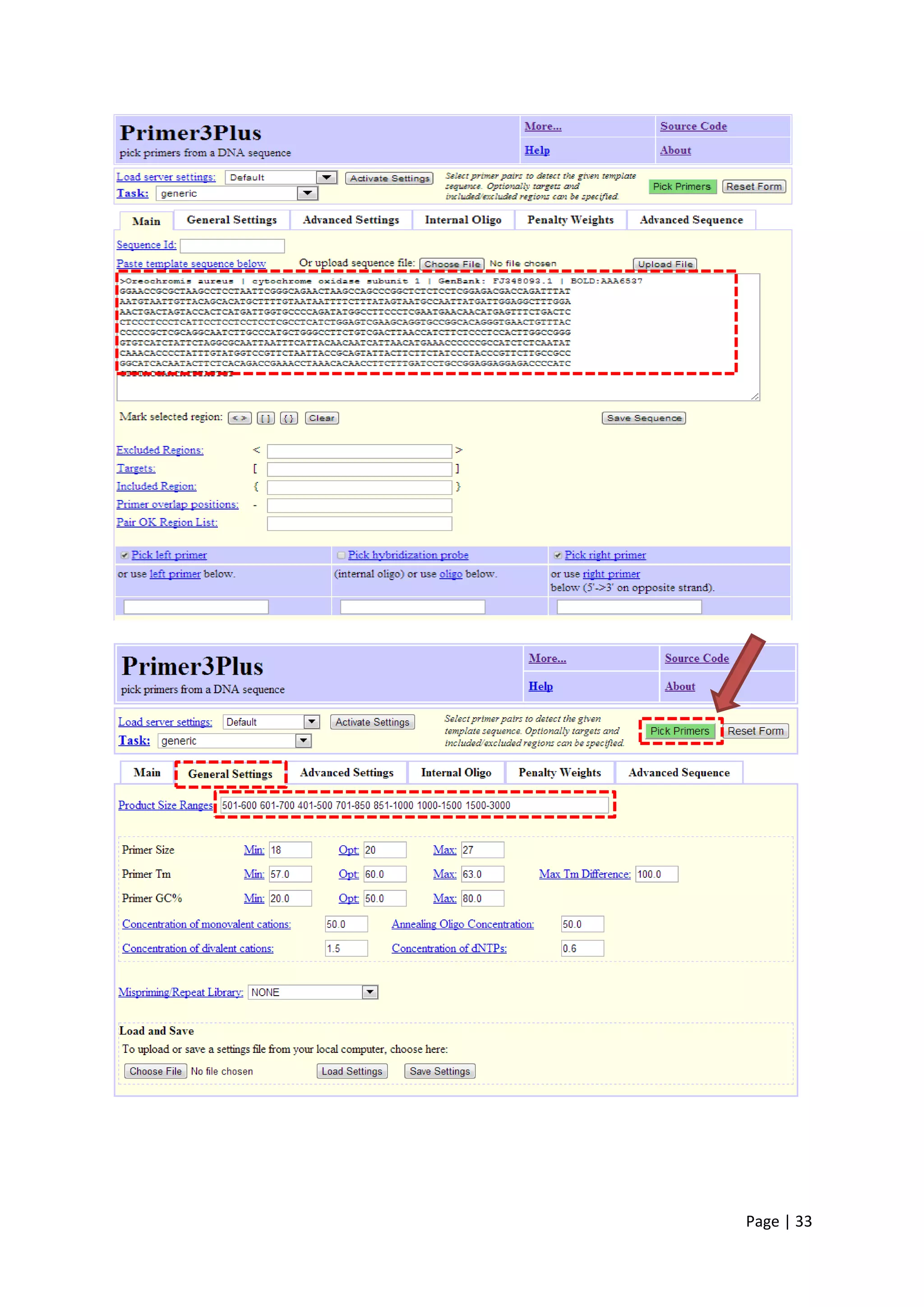
Task: Click the Excluded Regions input field
Action: [359, 451]
